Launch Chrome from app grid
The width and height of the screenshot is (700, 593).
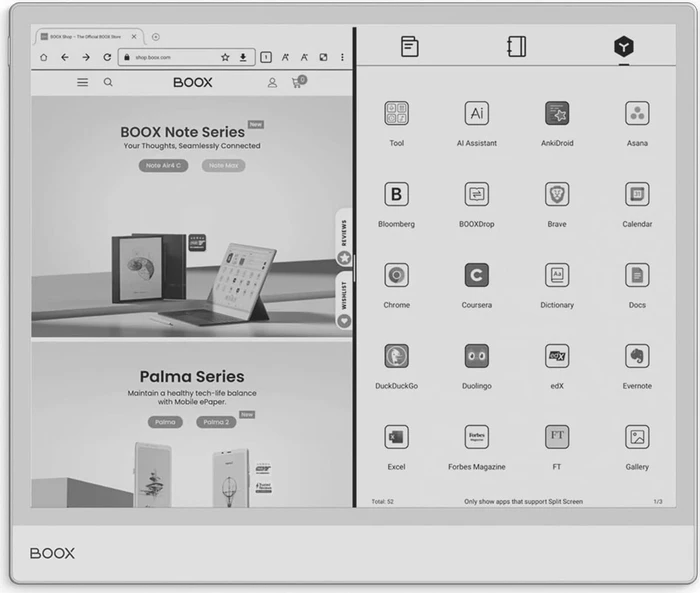(396, 275)
